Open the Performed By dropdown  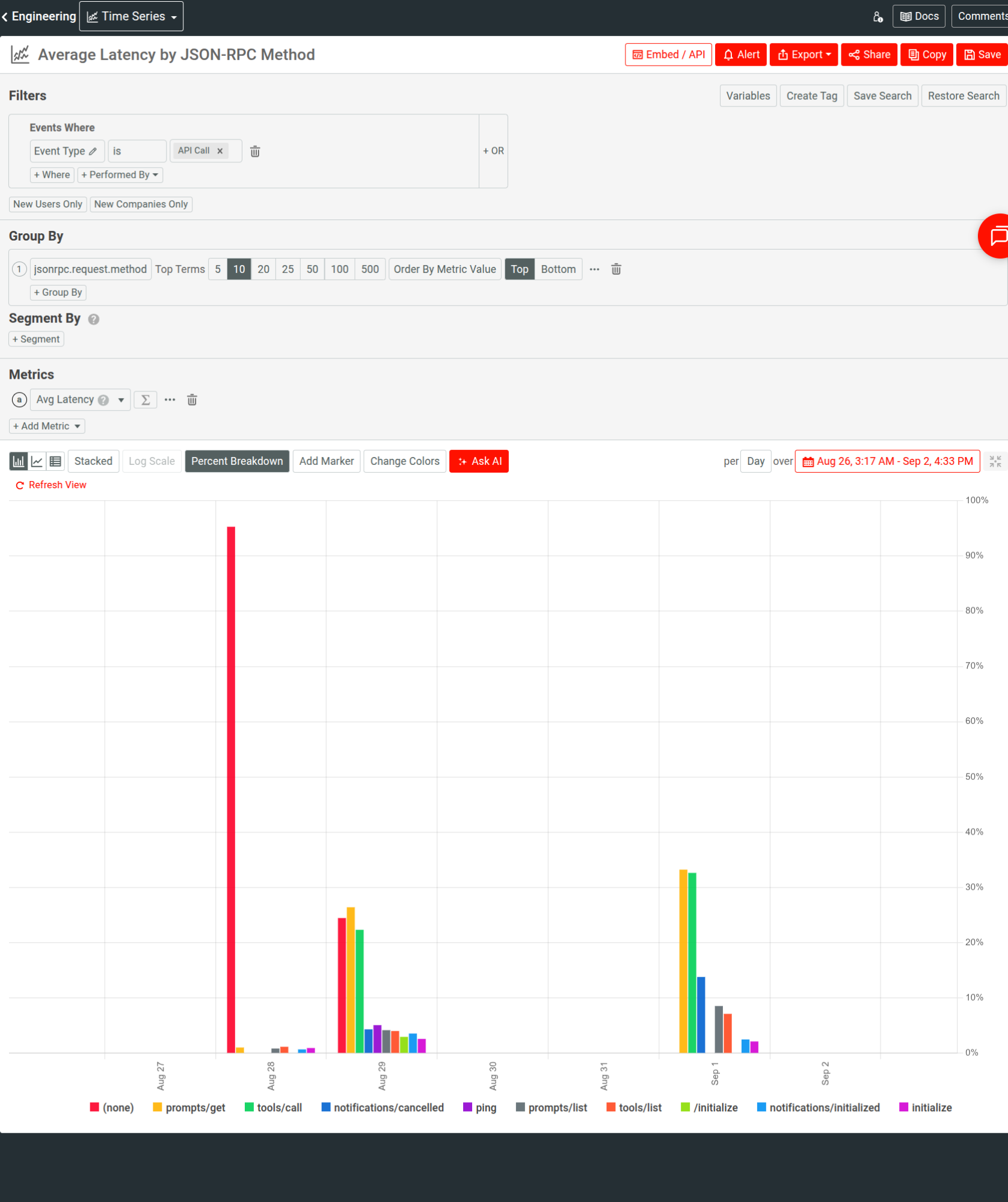click(x=120, y=175)
